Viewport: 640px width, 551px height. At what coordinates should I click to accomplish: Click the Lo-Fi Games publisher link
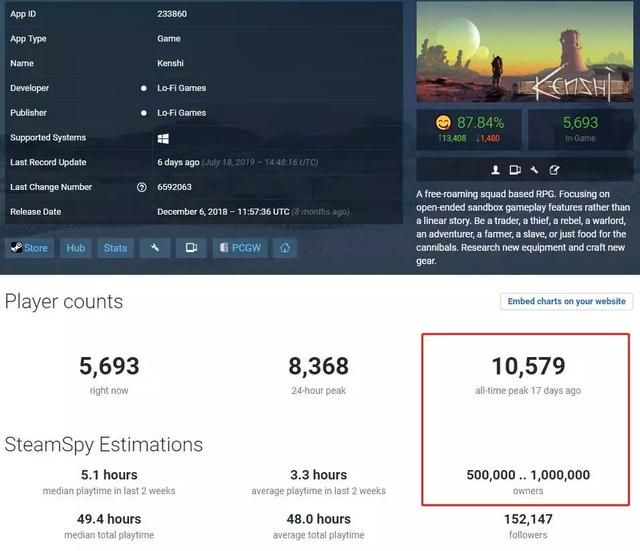182,113
